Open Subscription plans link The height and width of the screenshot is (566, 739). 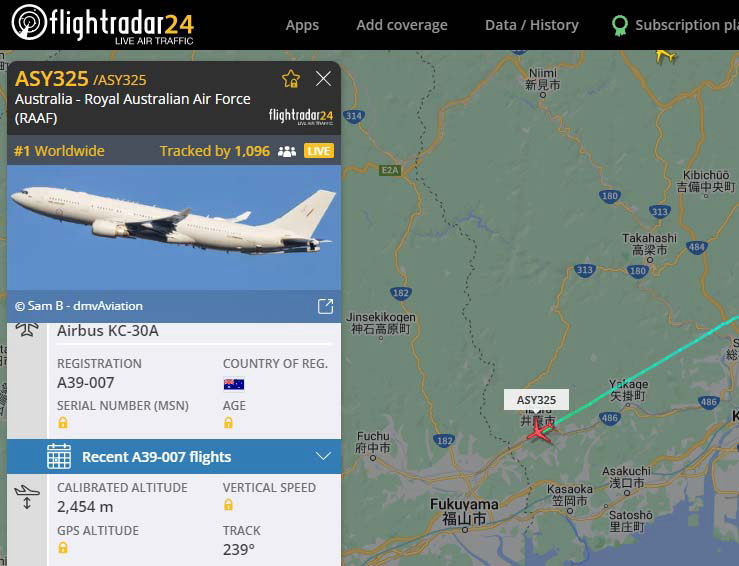pos(675,25)
